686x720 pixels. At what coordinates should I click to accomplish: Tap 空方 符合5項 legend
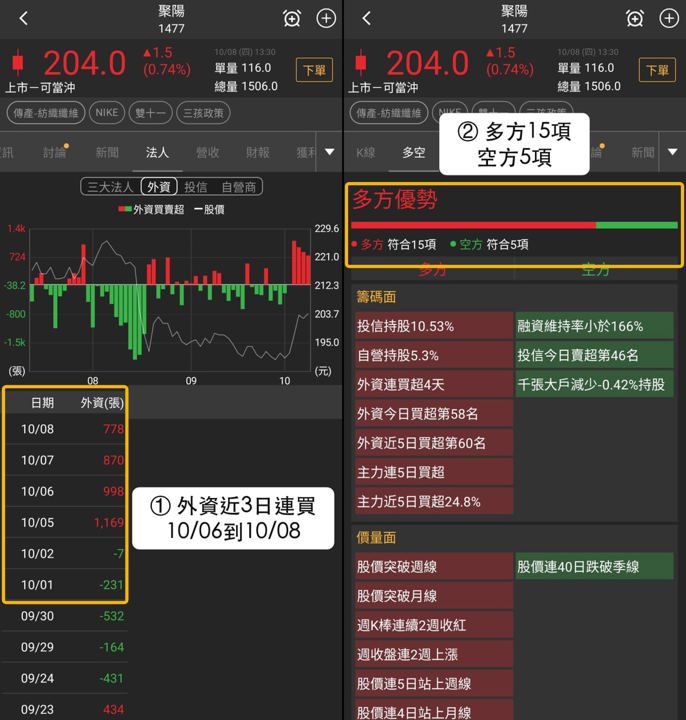click(x=489, y=244)
